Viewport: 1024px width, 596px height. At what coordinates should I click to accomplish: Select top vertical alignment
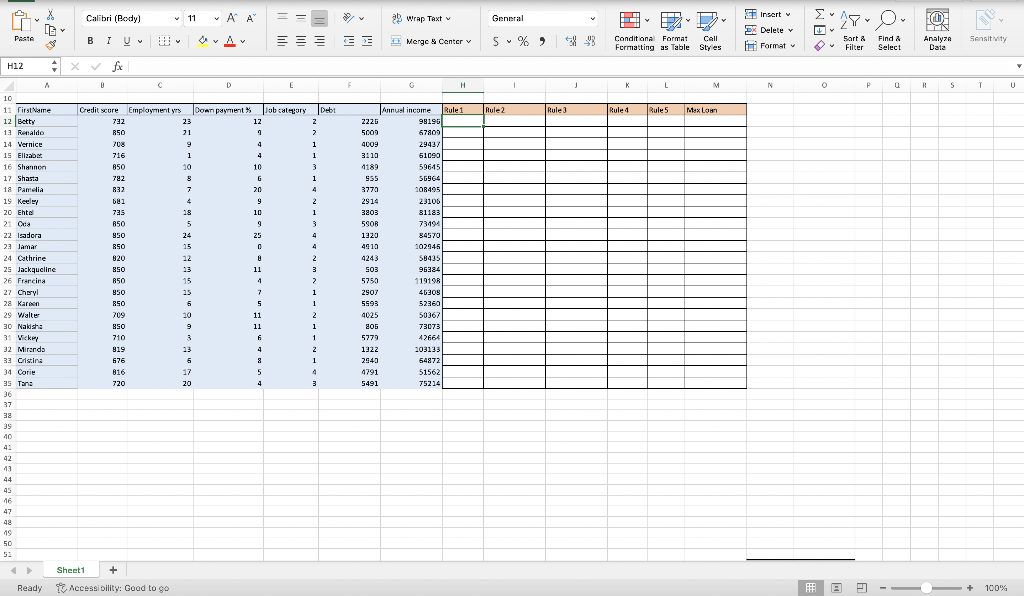282,18
